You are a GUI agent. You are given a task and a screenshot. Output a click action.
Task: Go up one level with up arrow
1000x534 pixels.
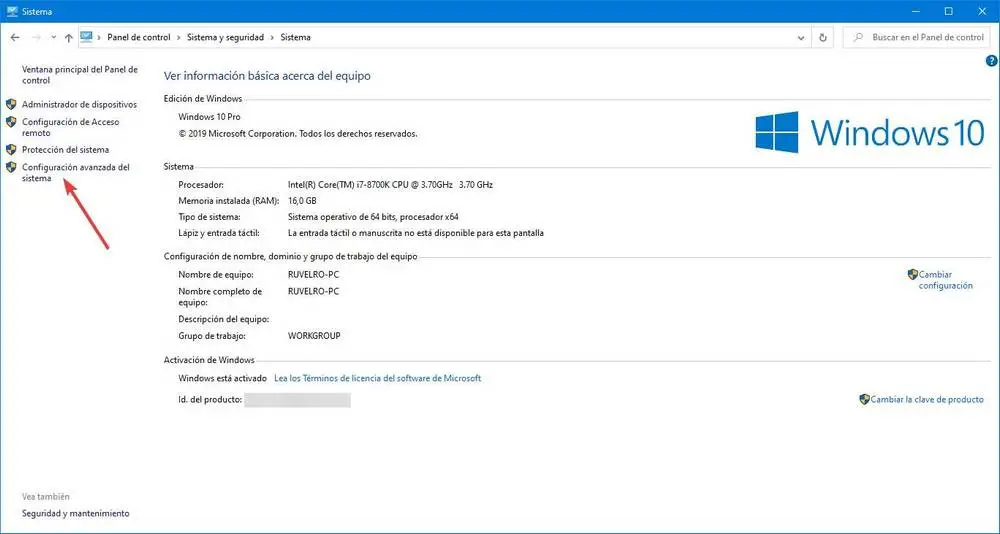(69, 38)
